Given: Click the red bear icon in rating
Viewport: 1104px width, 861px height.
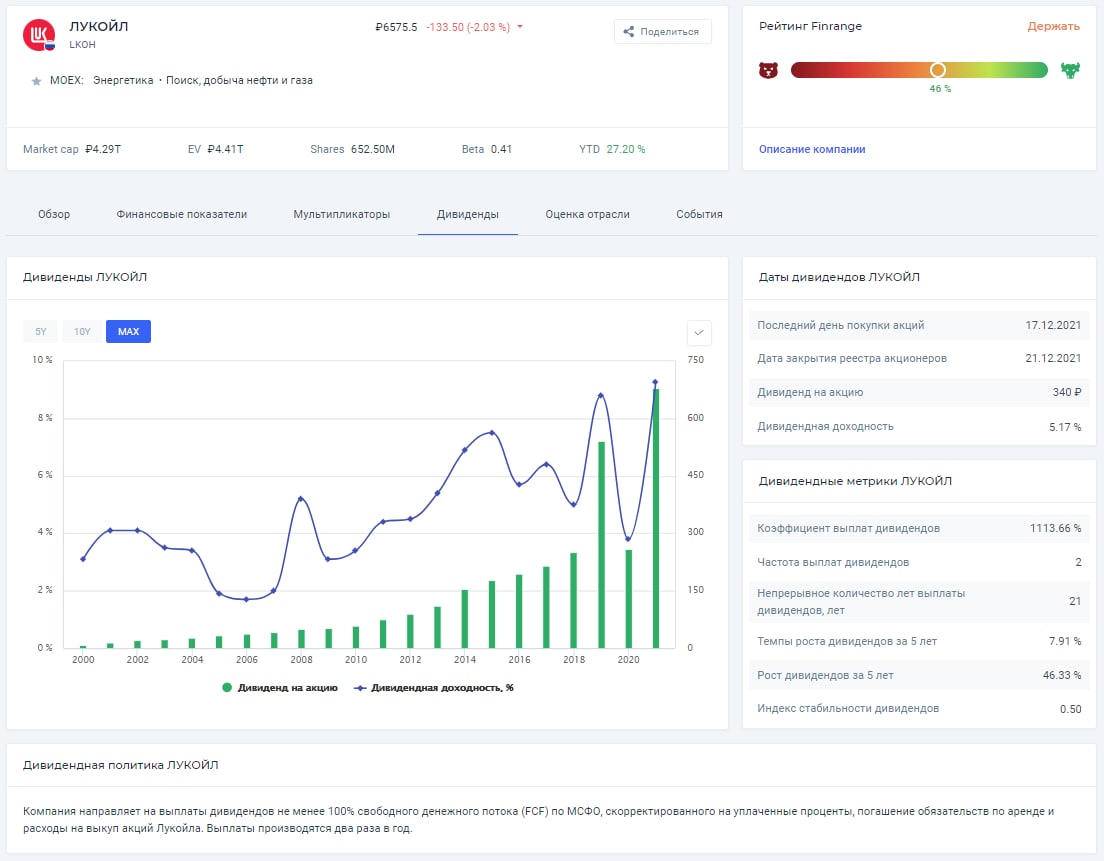Looking at the screenshot, I should tap(768, 70).
